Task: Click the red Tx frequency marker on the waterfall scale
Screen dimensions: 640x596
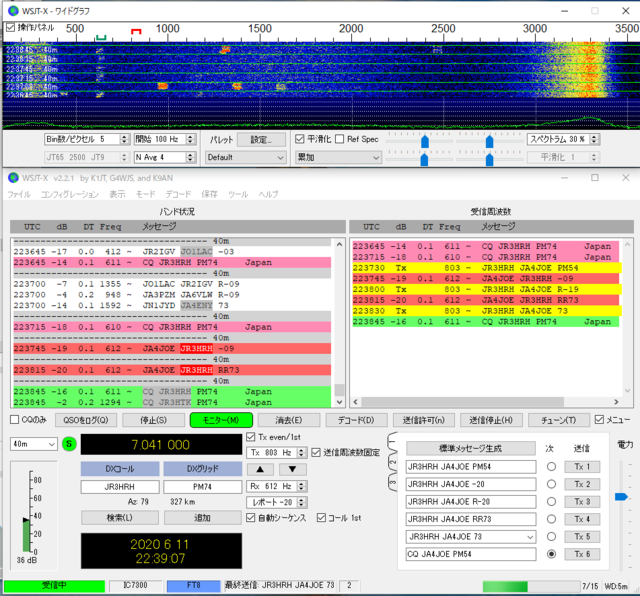Action: click(136, 31)
